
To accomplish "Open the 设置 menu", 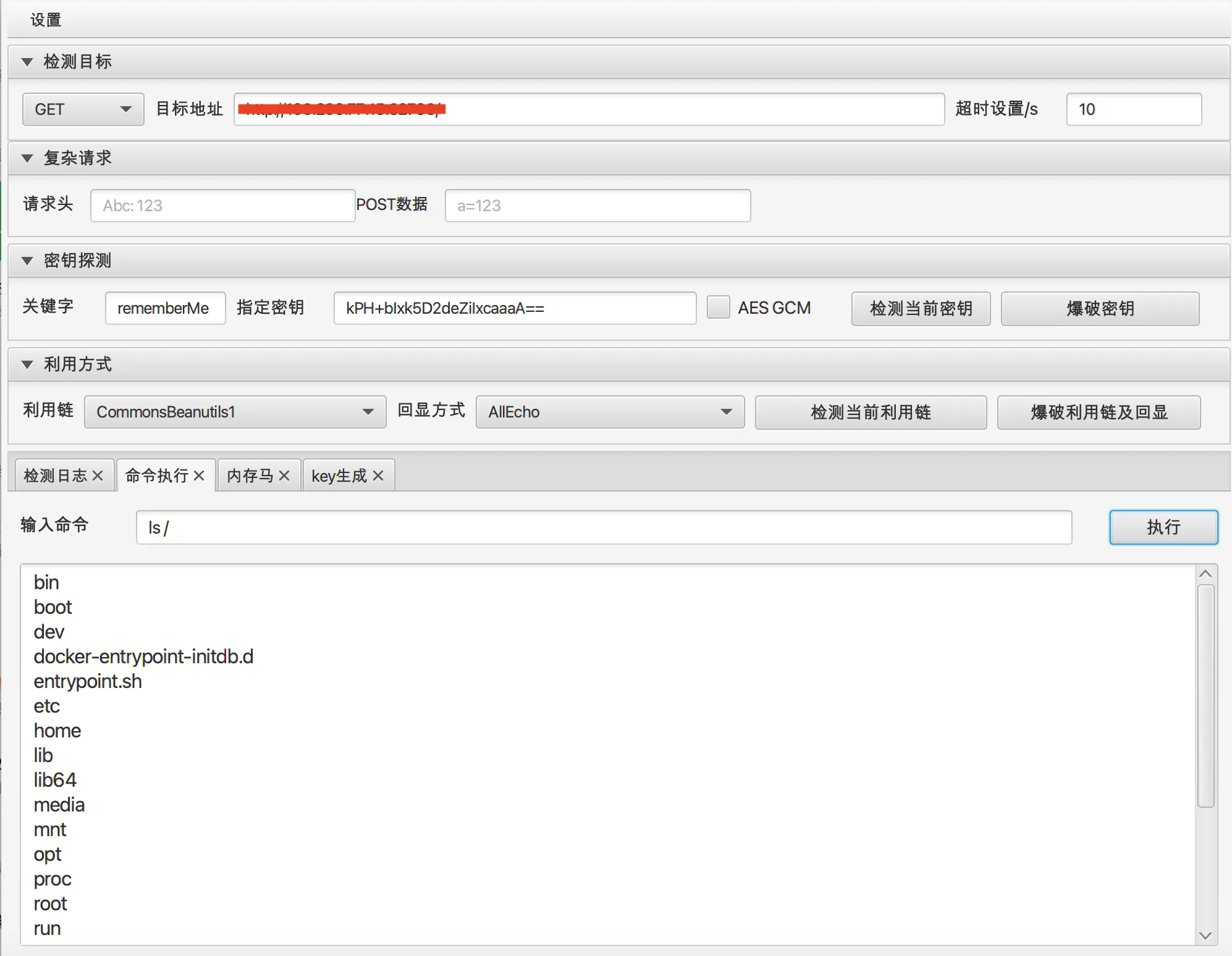I will click(46, 20).
